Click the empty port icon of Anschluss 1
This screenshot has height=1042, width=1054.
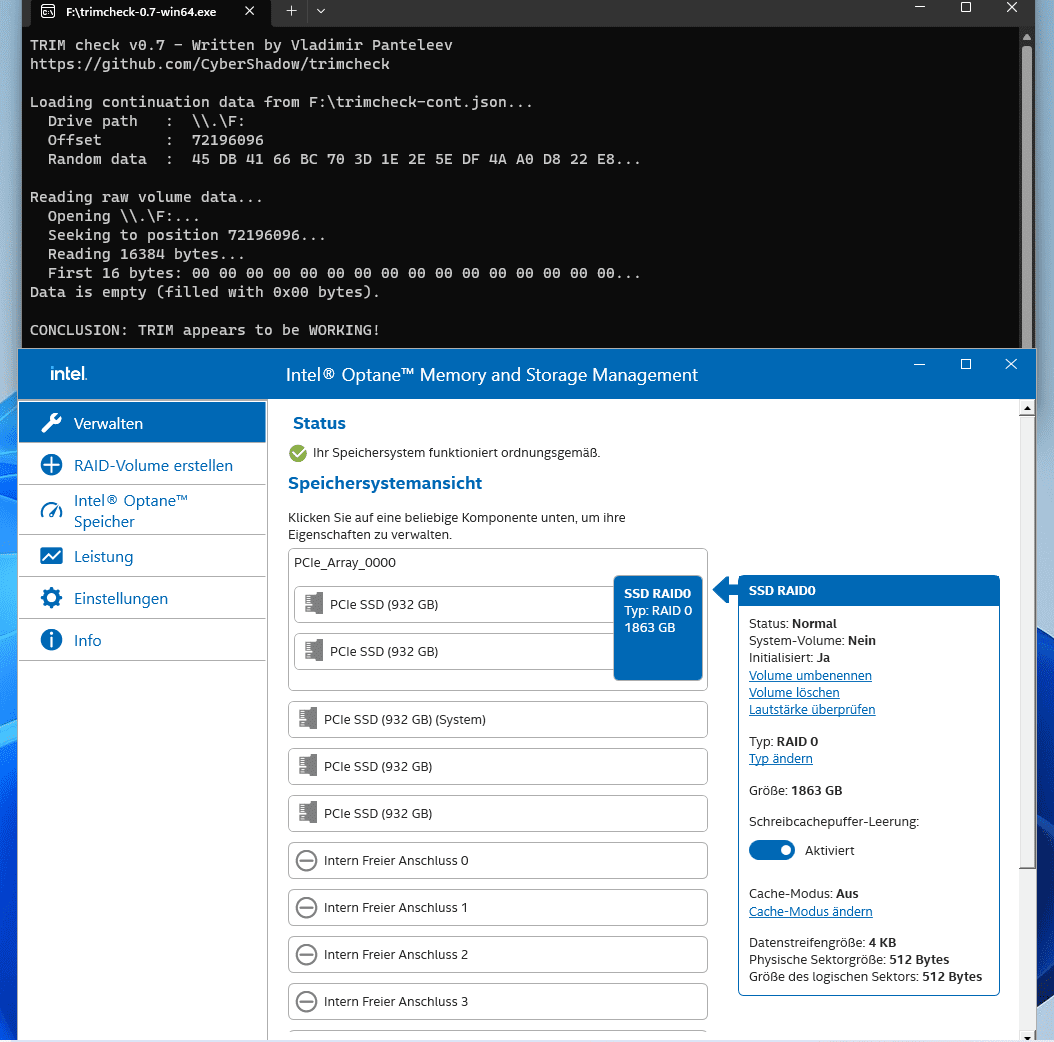[x=307, y=908]
